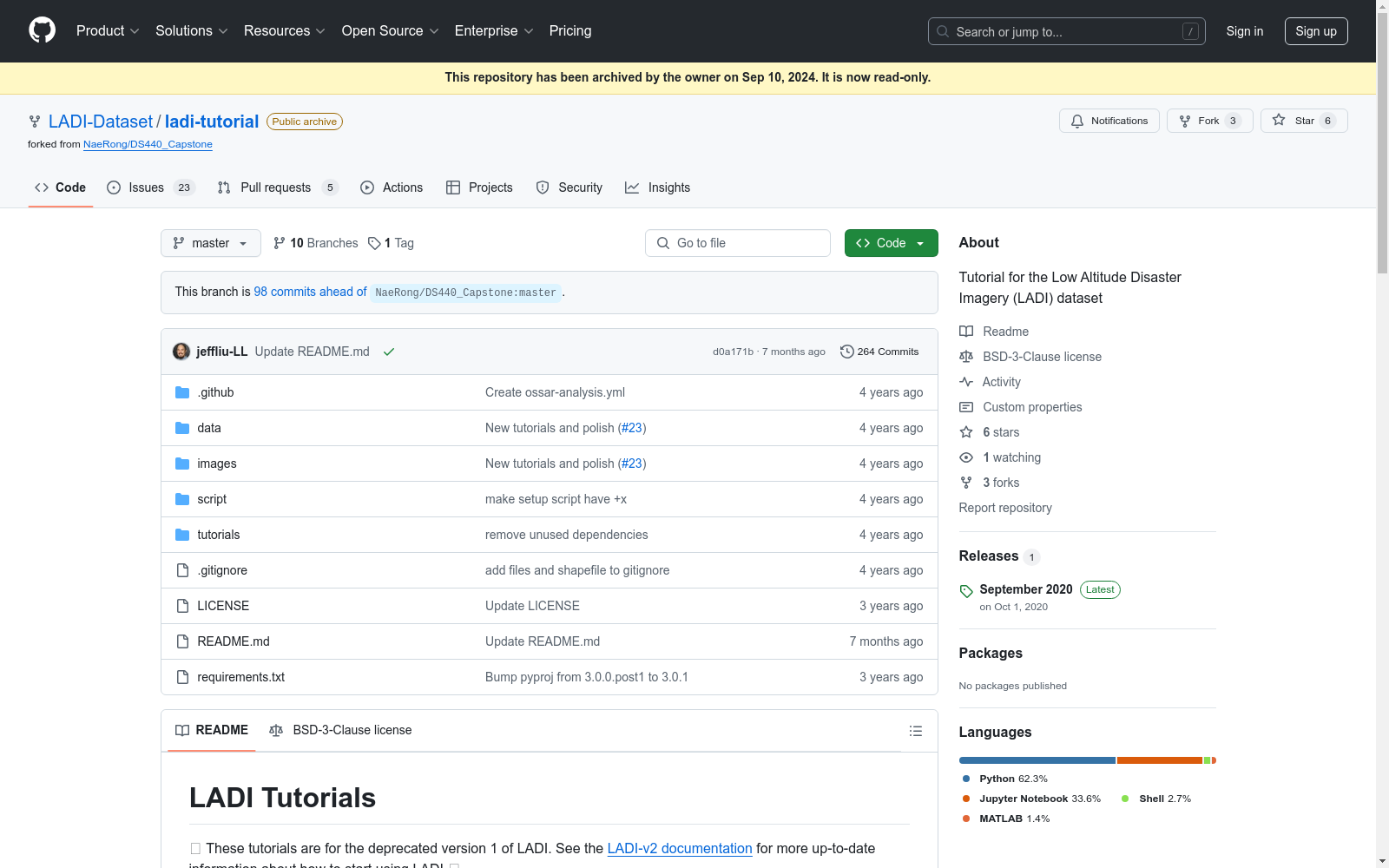Focus the Go to file field
Screen dimensions: 1389x868
click(x=738, y=243)
